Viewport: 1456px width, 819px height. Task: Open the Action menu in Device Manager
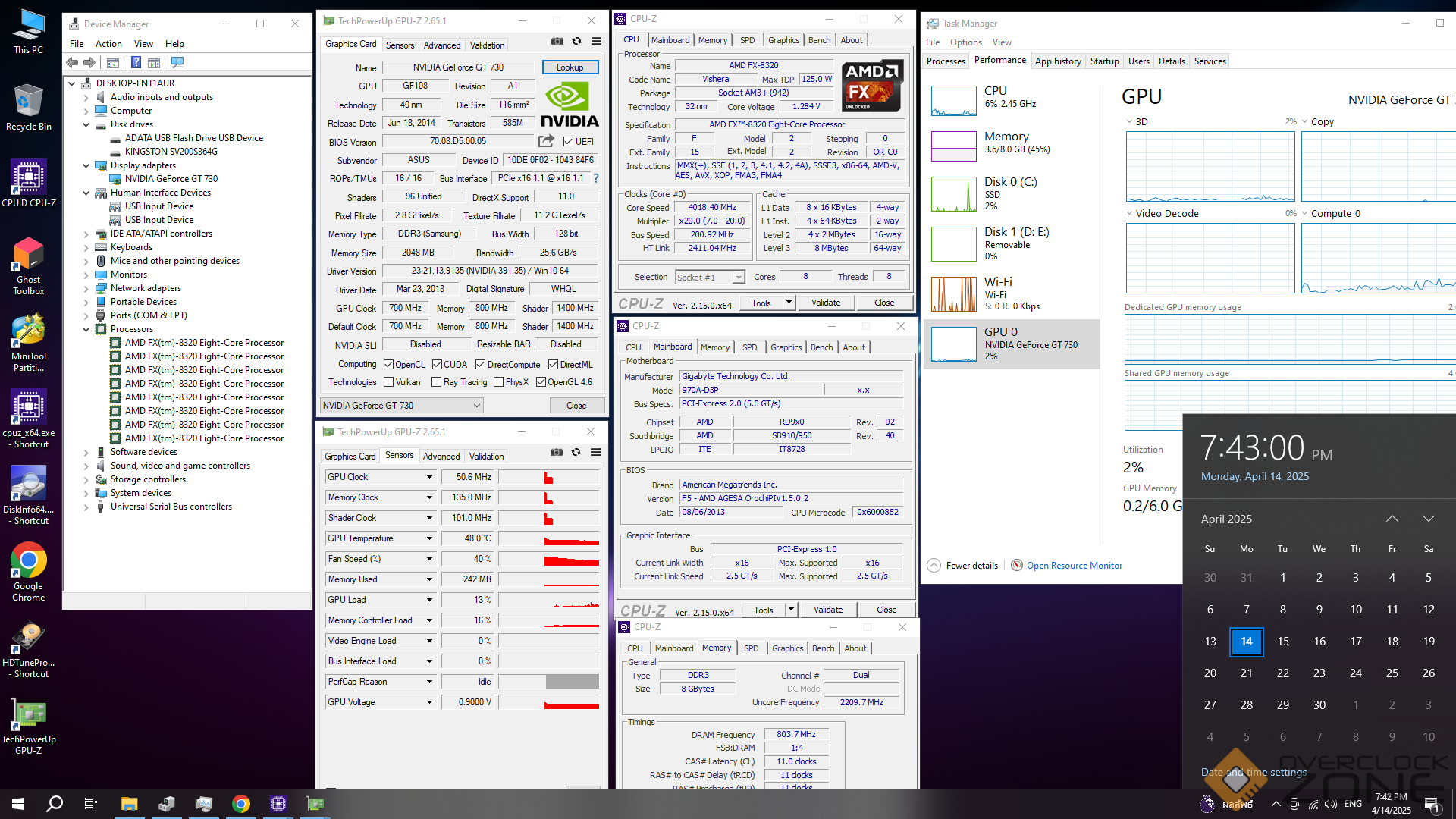pos(108,44)
